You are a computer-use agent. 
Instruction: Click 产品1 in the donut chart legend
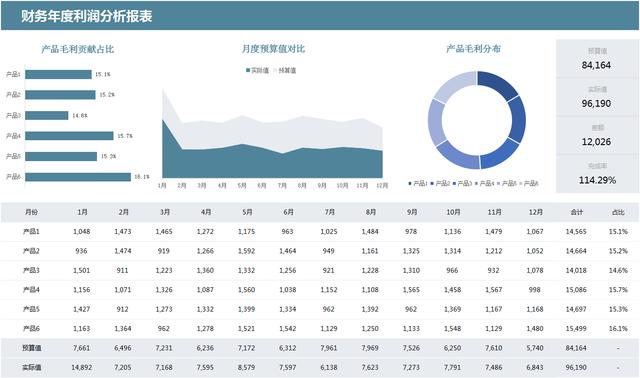(418, 184)
